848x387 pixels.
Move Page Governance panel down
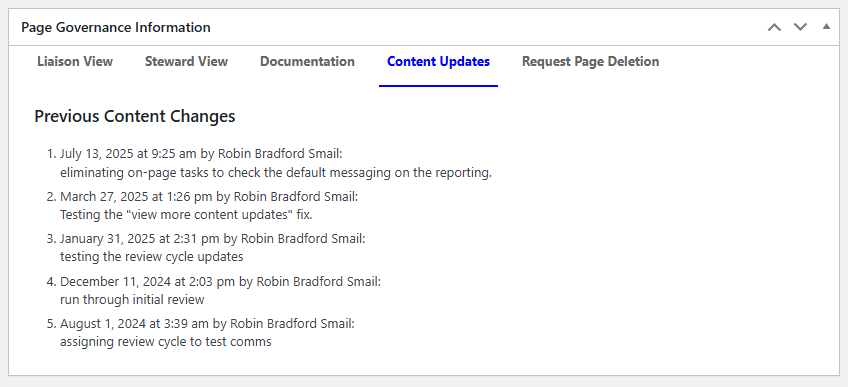[800, 27]
